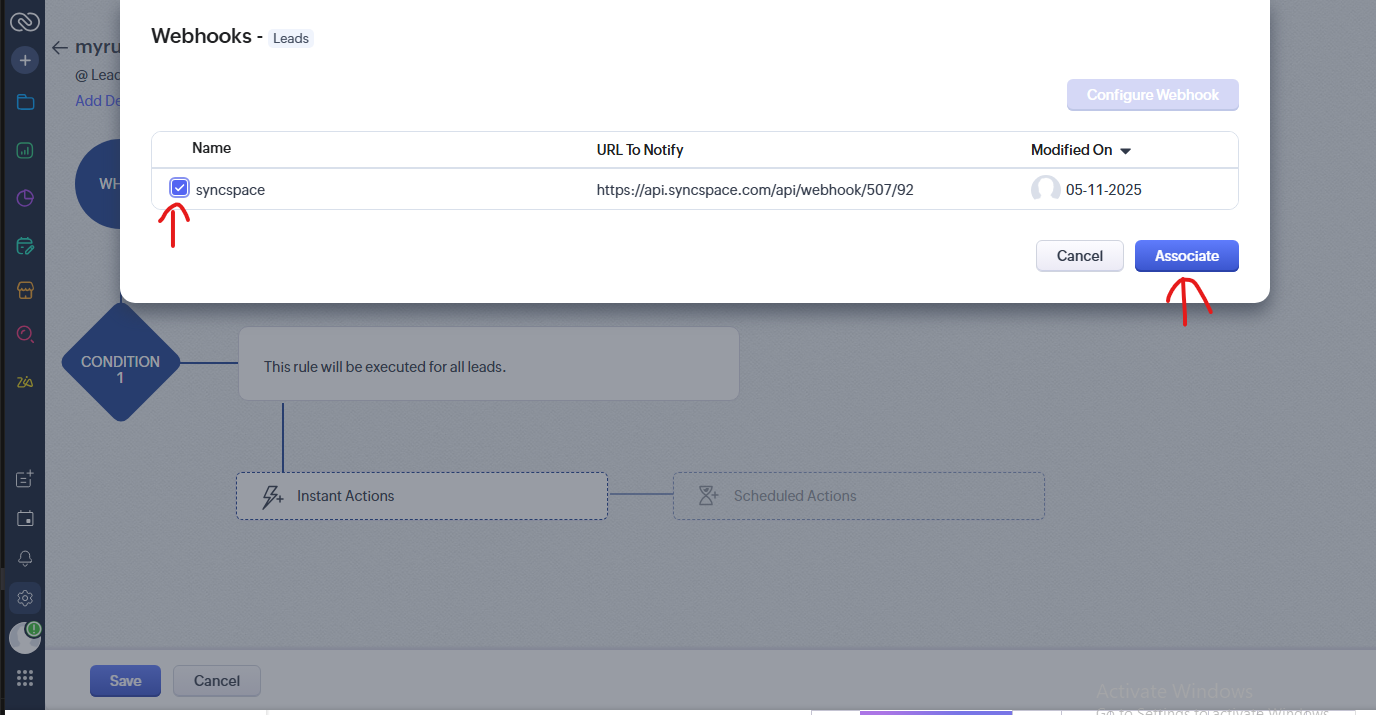Open the Zia assistant icon in the sidebar
This screenshot has height=715, width=1376.
click(x=25, y=382)
